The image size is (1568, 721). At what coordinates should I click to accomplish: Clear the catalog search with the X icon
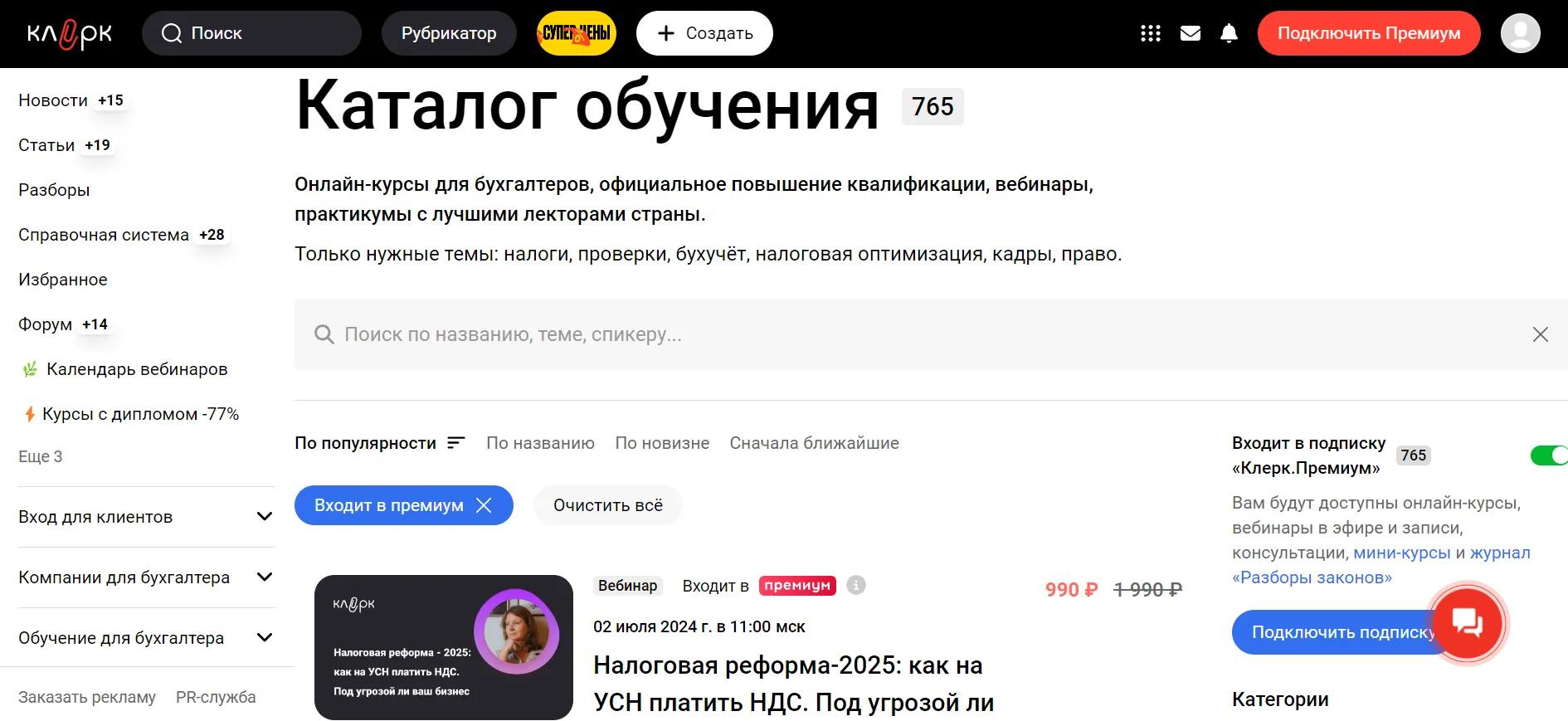point(1541,334)
